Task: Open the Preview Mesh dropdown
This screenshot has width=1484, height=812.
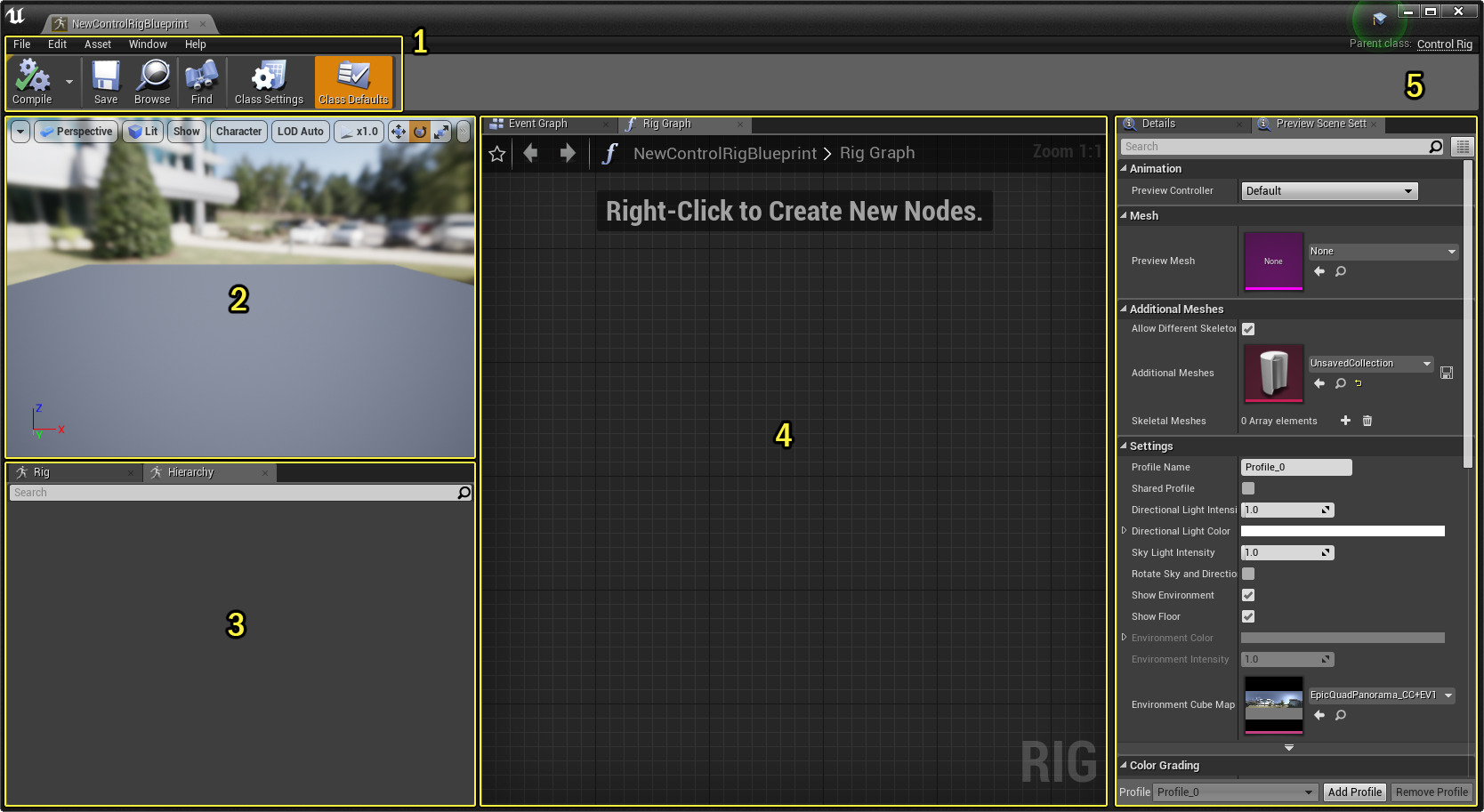Action: 1382,251
